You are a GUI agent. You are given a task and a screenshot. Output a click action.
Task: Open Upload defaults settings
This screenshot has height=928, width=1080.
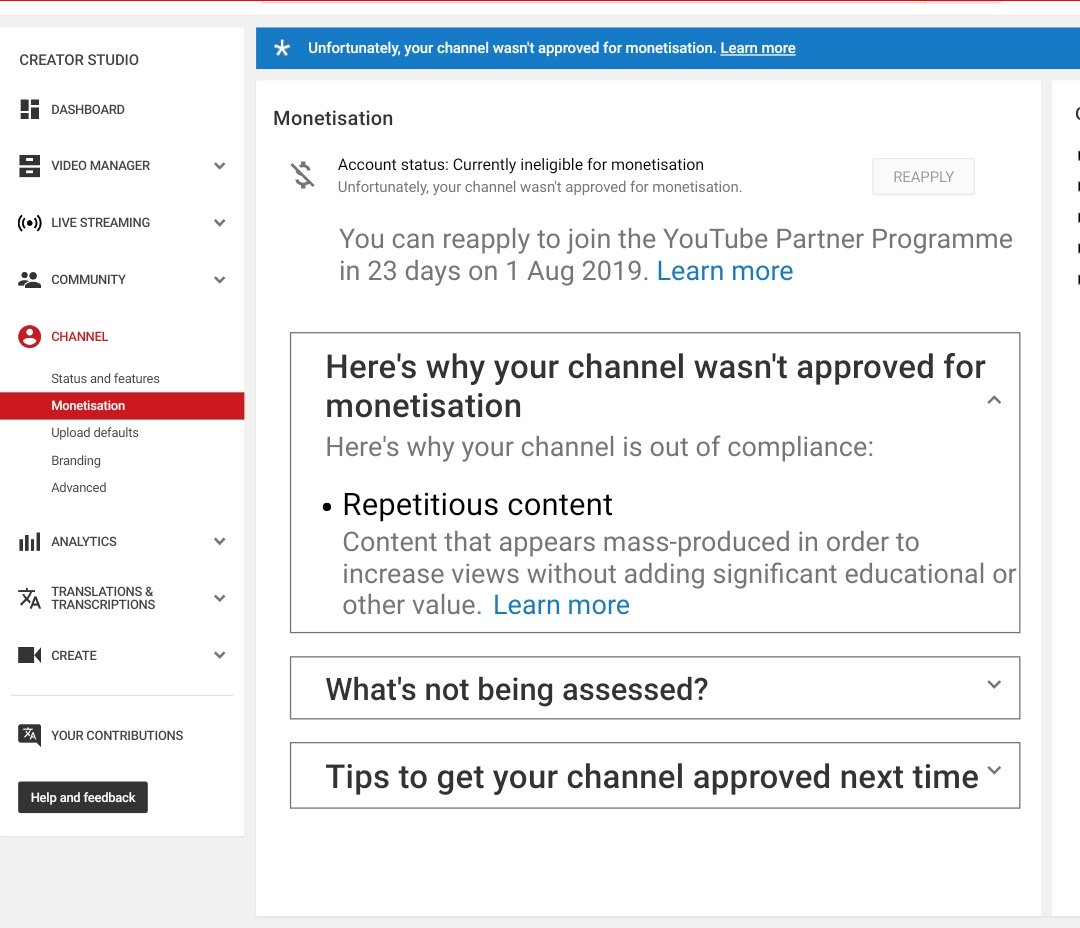click(x=94, y=433)
